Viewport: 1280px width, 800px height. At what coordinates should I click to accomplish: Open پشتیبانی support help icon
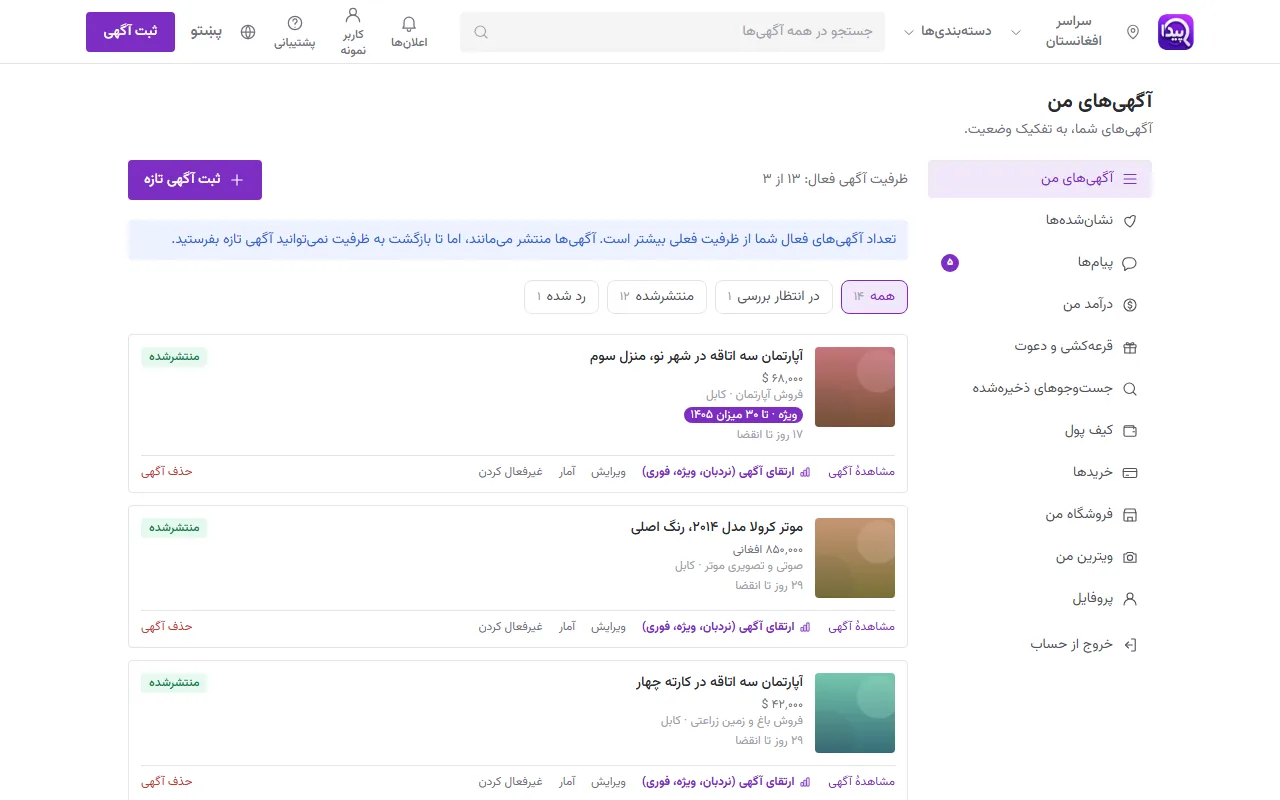[x=295, y=32]
